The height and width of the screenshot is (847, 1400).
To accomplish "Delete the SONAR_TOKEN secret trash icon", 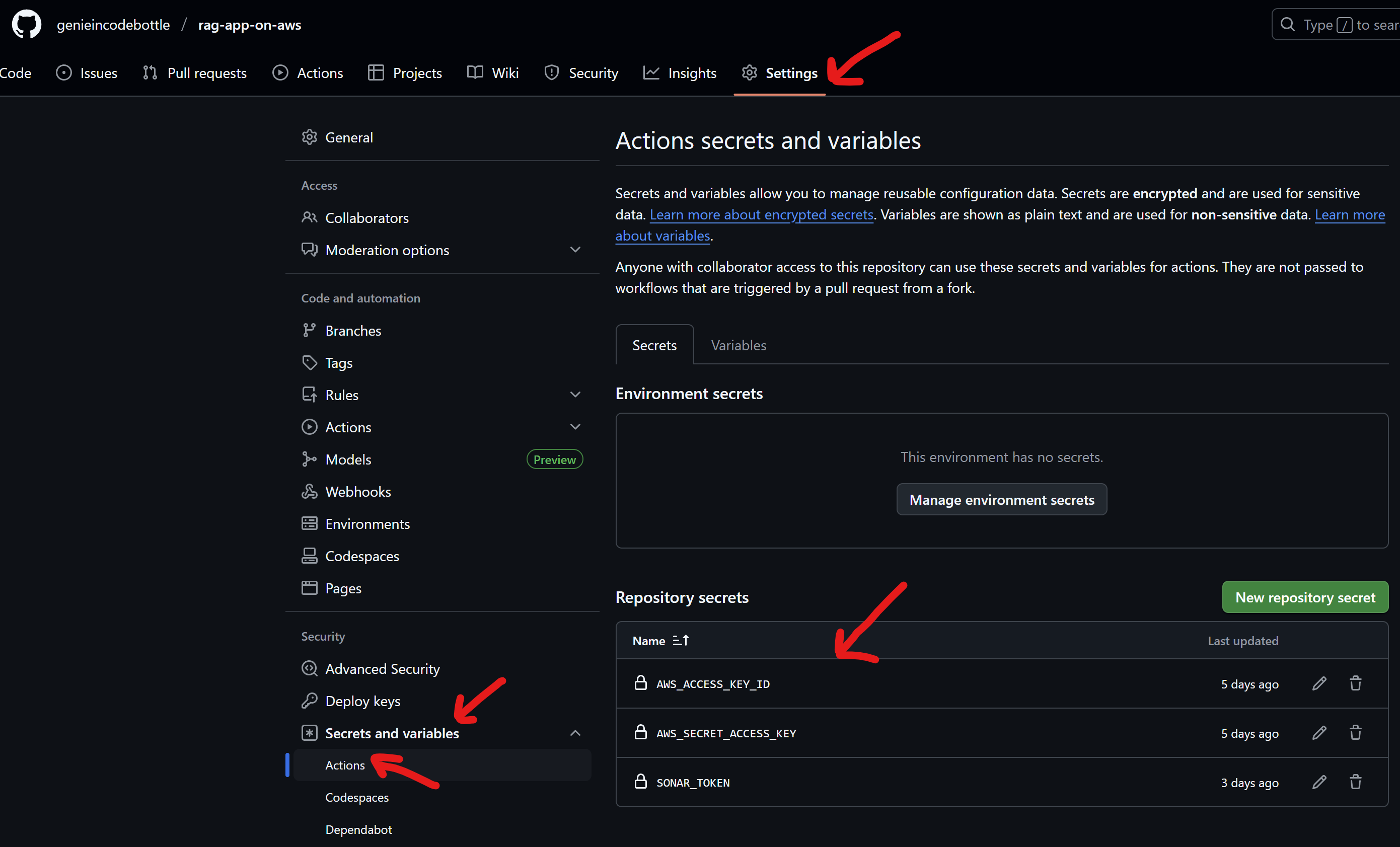I will (x=1355, y=782).
